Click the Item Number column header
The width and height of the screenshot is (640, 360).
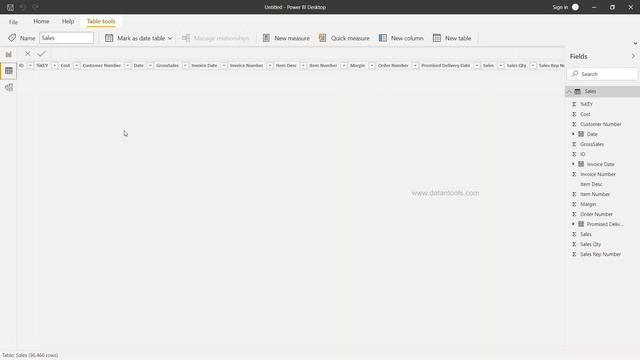point(323,66)
